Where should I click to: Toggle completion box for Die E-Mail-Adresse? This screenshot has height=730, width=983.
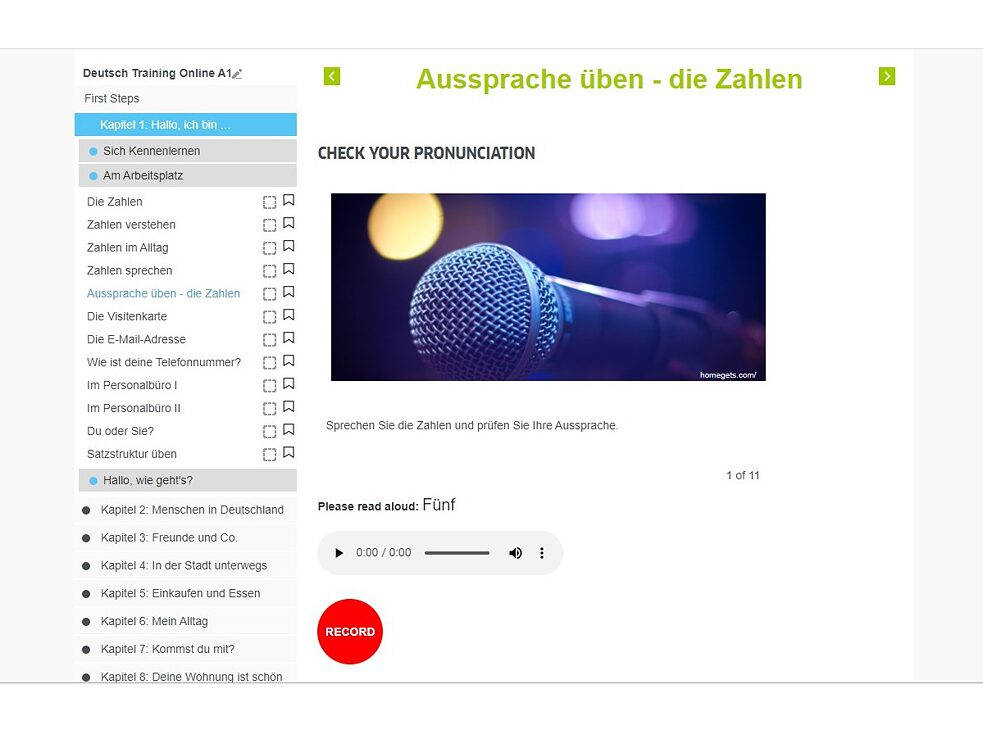(x=269, y=340)
